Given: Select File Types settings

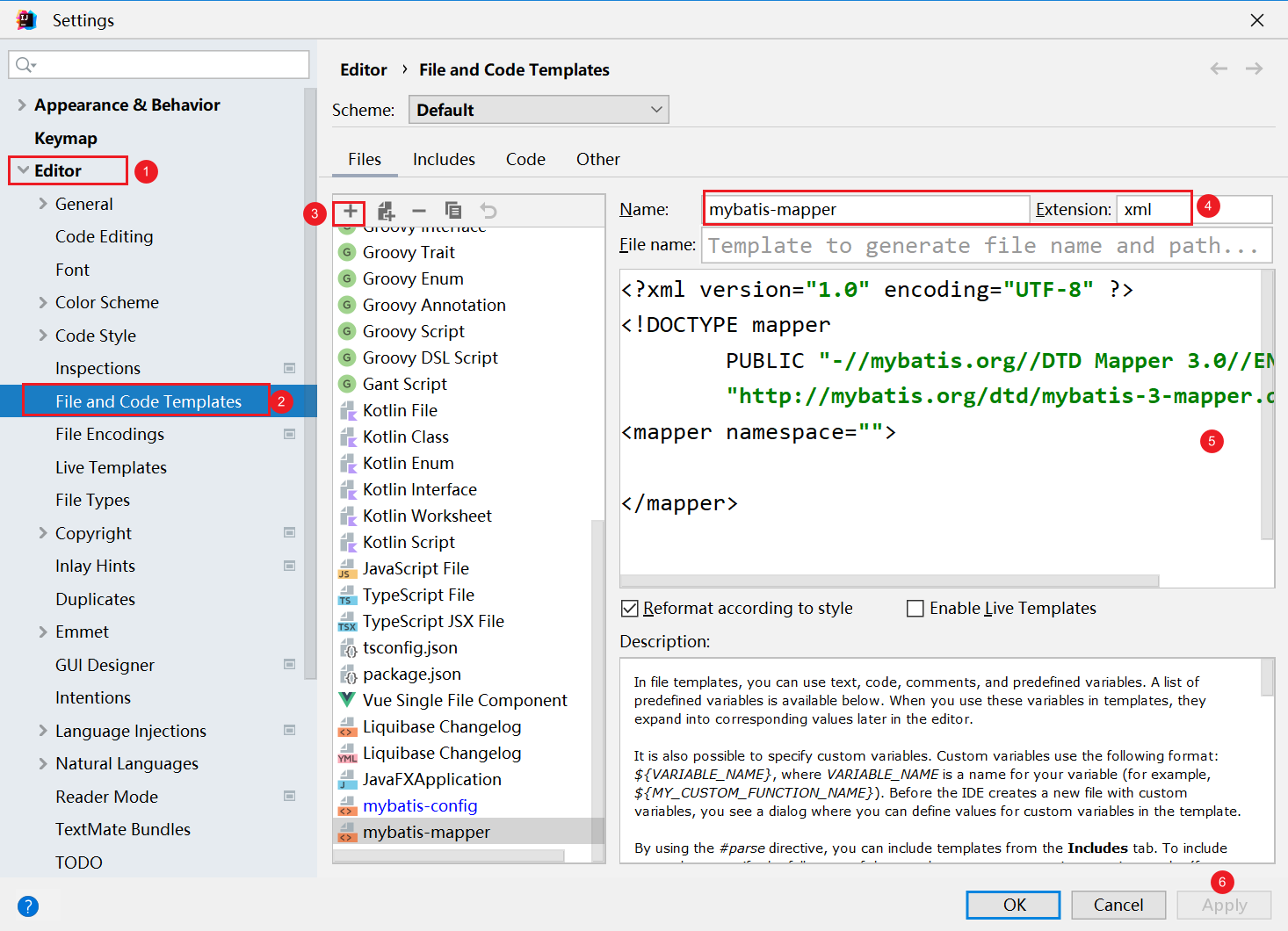Looking at the screenshot, I should pyautogui.click(x=92, y=500).
